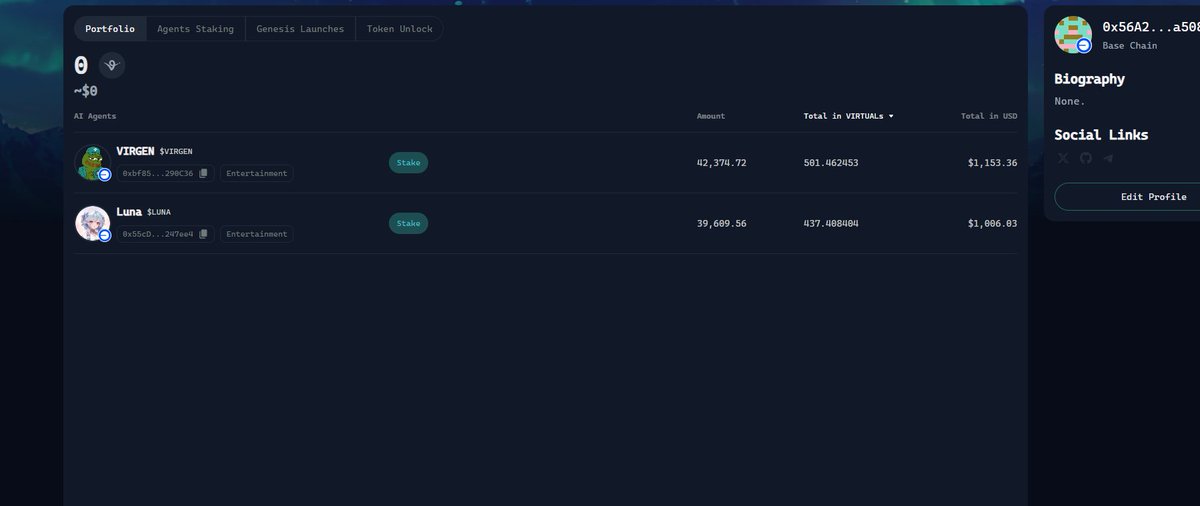Click the Total in USD header
The image size is (1200, 506).
pyautogui.click(x=989, y=116)
